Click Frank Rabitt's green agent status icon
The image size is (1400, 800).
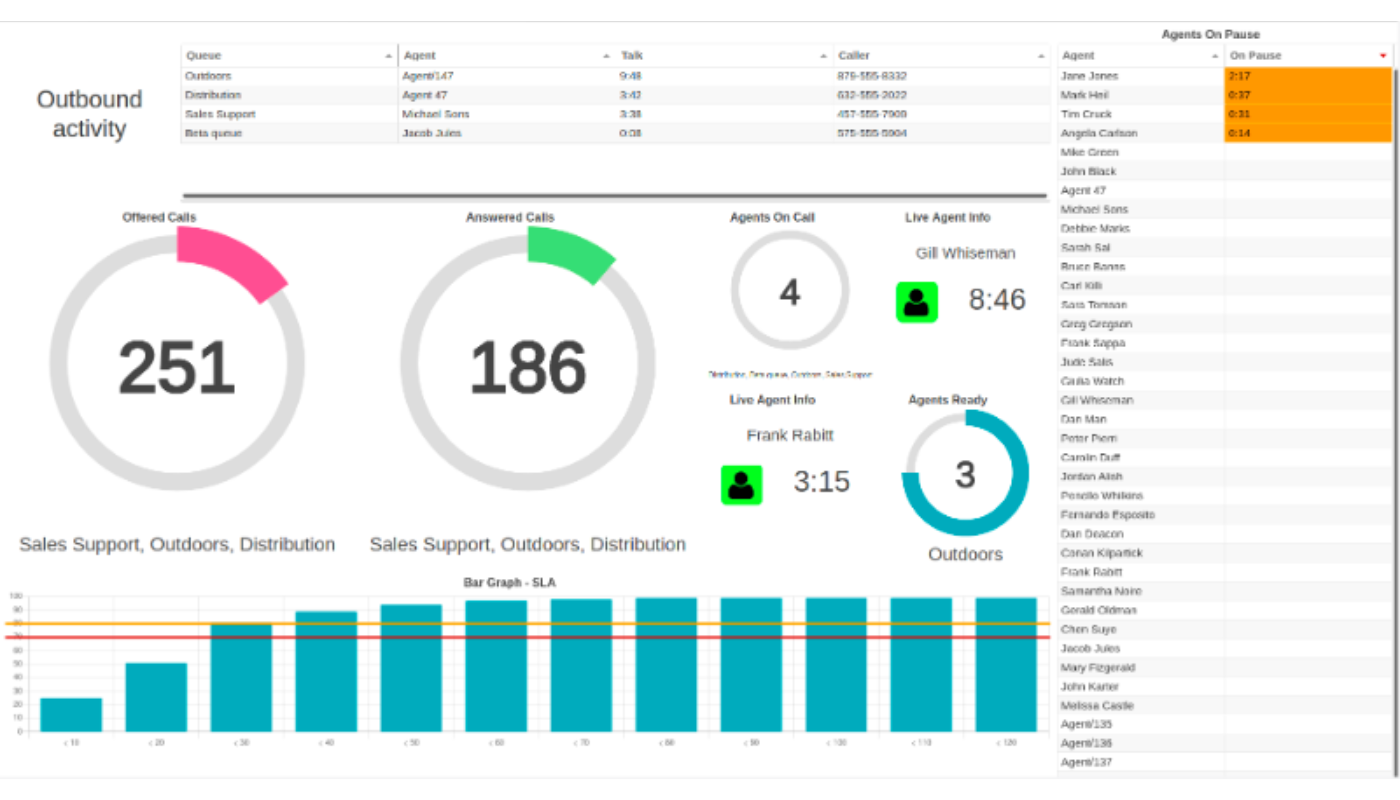tap(741, 485)
